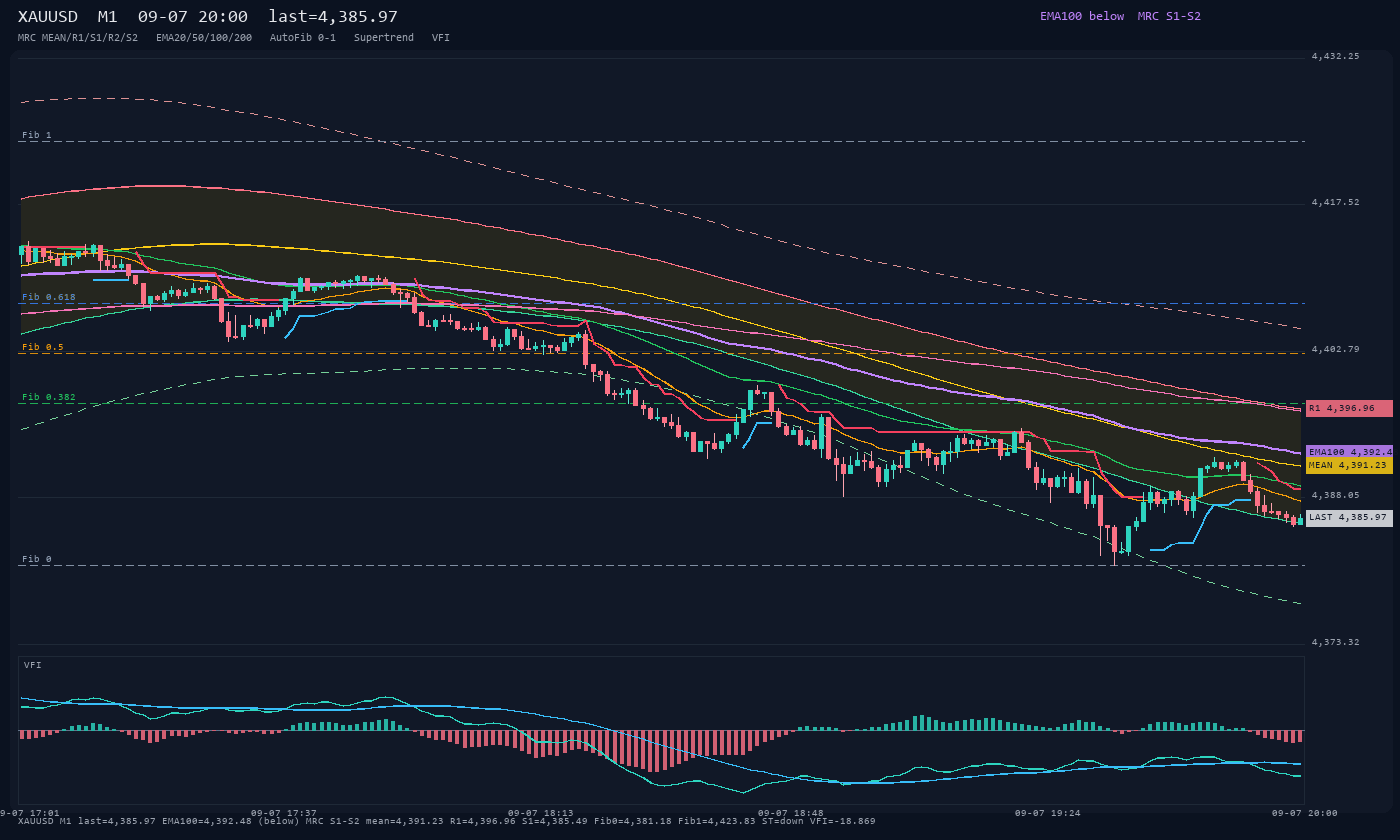Click the 09-07 17:37 time axis label
The height and width of the screenshot is (840, 1400).
click(284, 813)
